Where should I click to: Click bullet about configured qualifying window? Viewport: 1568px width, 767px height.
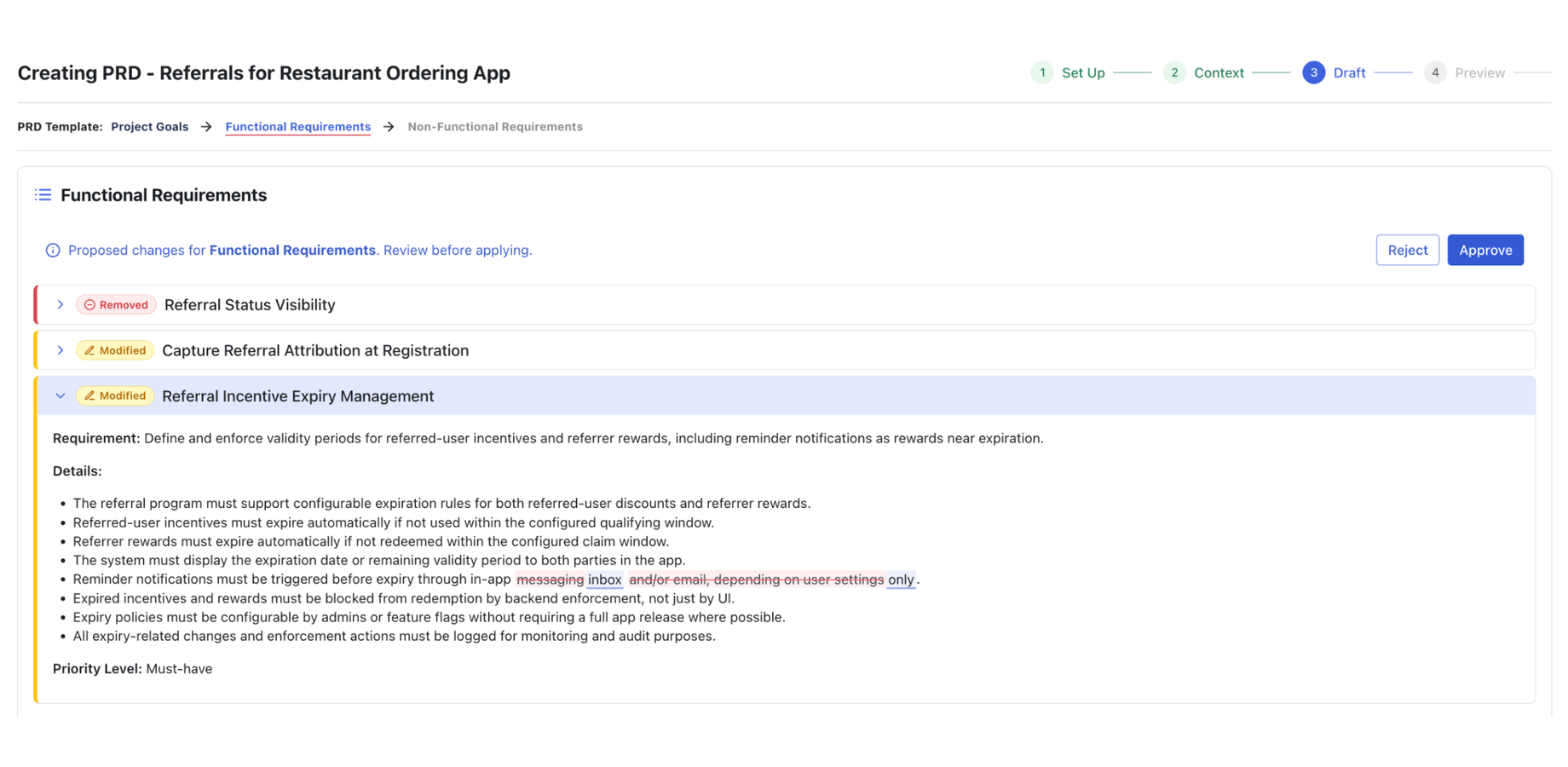point(394,522)
